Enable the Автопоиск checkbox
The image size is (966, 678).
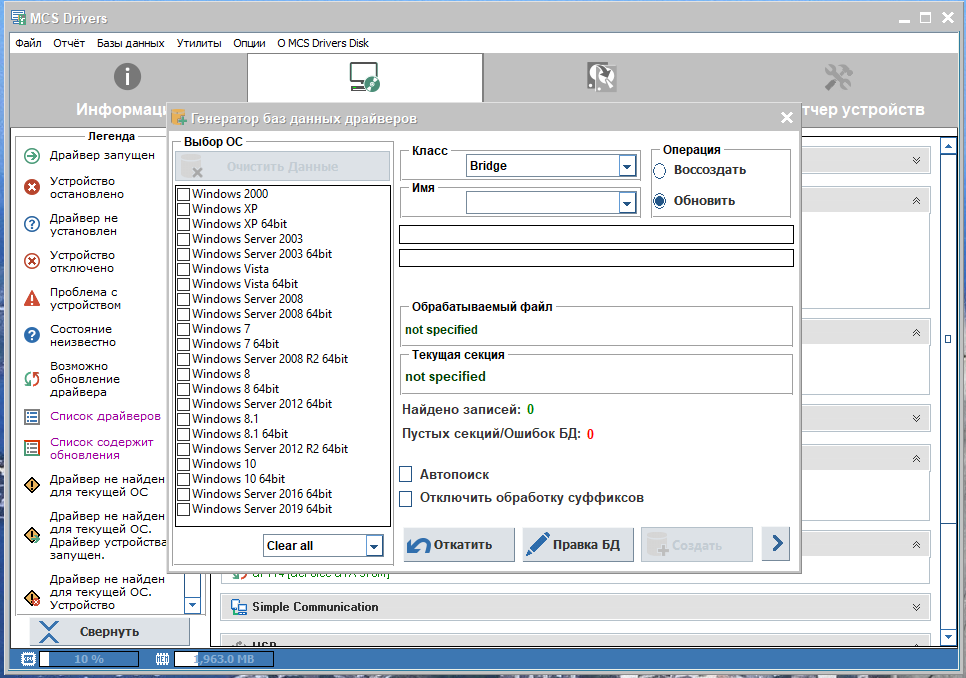coord(405,474)
